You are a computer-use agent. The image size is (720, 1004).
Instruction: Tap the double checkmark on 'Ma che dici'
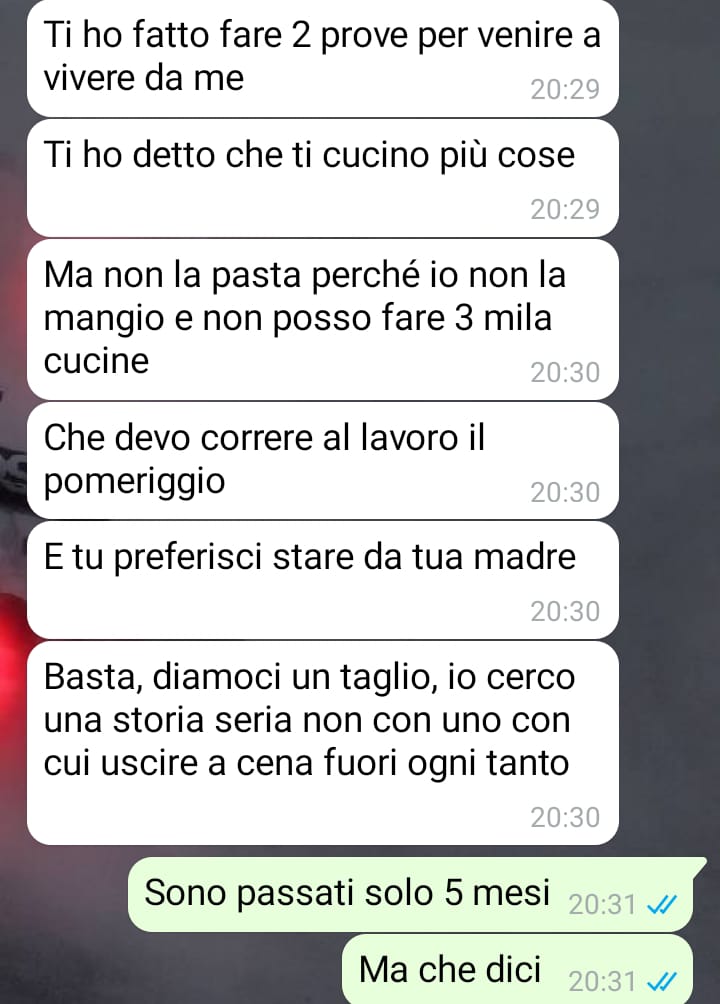pyautogui.click(x=662, y=981)
